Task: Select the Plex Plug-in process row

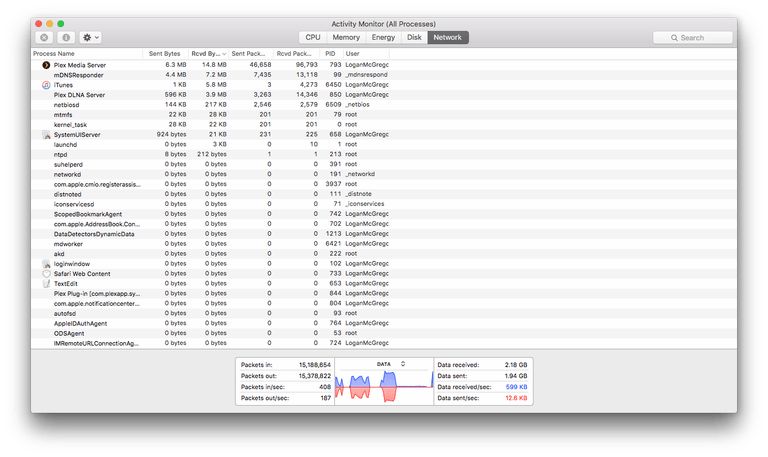Action: 384,293
